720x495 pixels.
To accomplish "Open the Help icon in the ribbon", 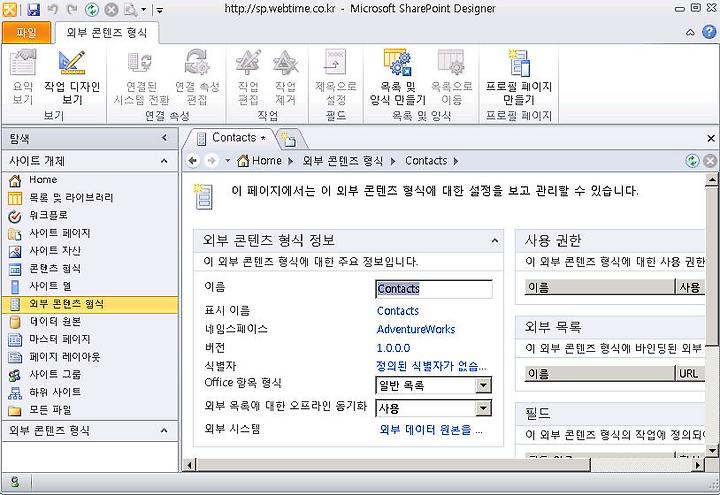I will (x=709, y=32).
